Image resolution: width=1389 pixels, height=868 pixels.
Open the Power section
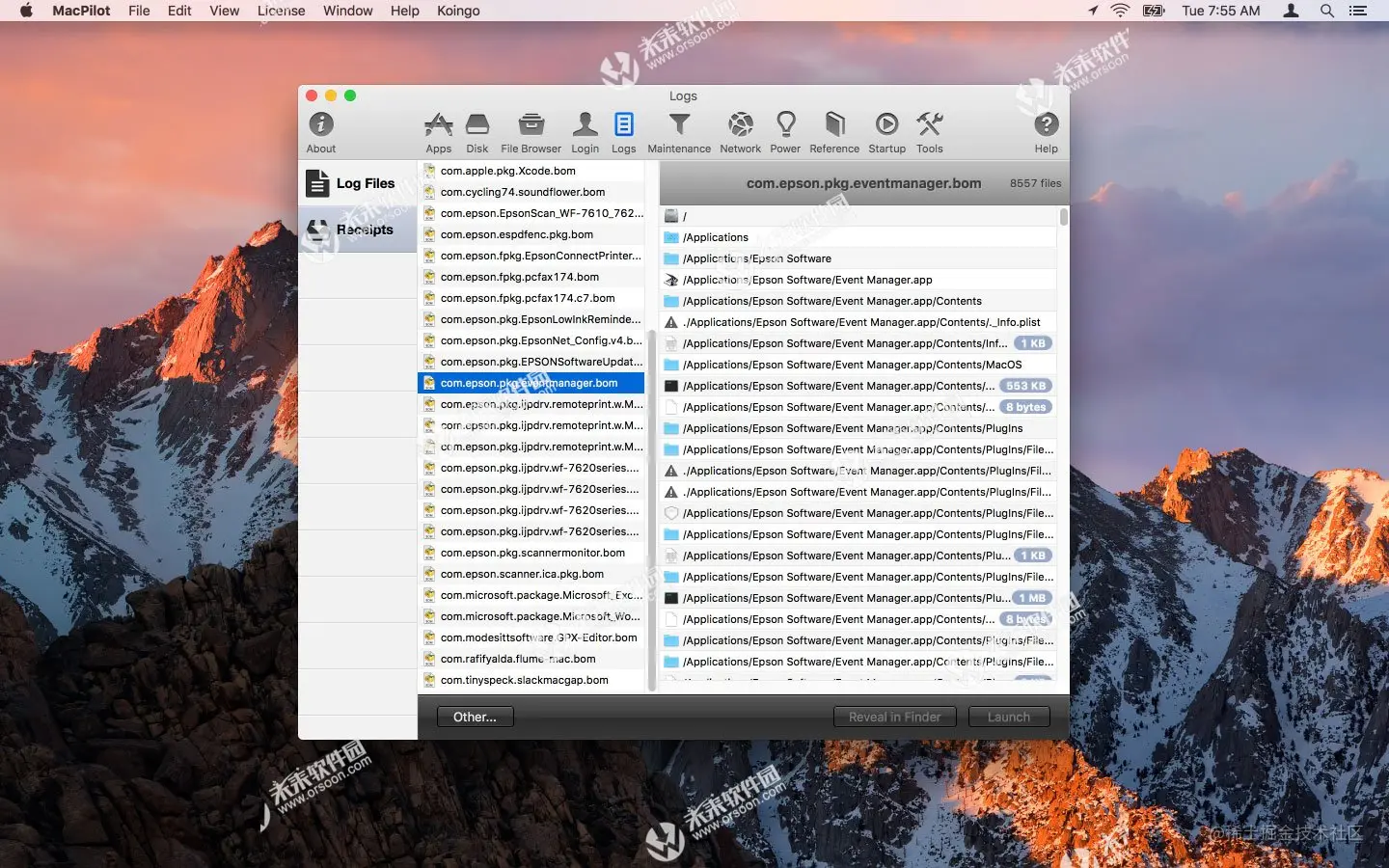click(x=785, y=132)
